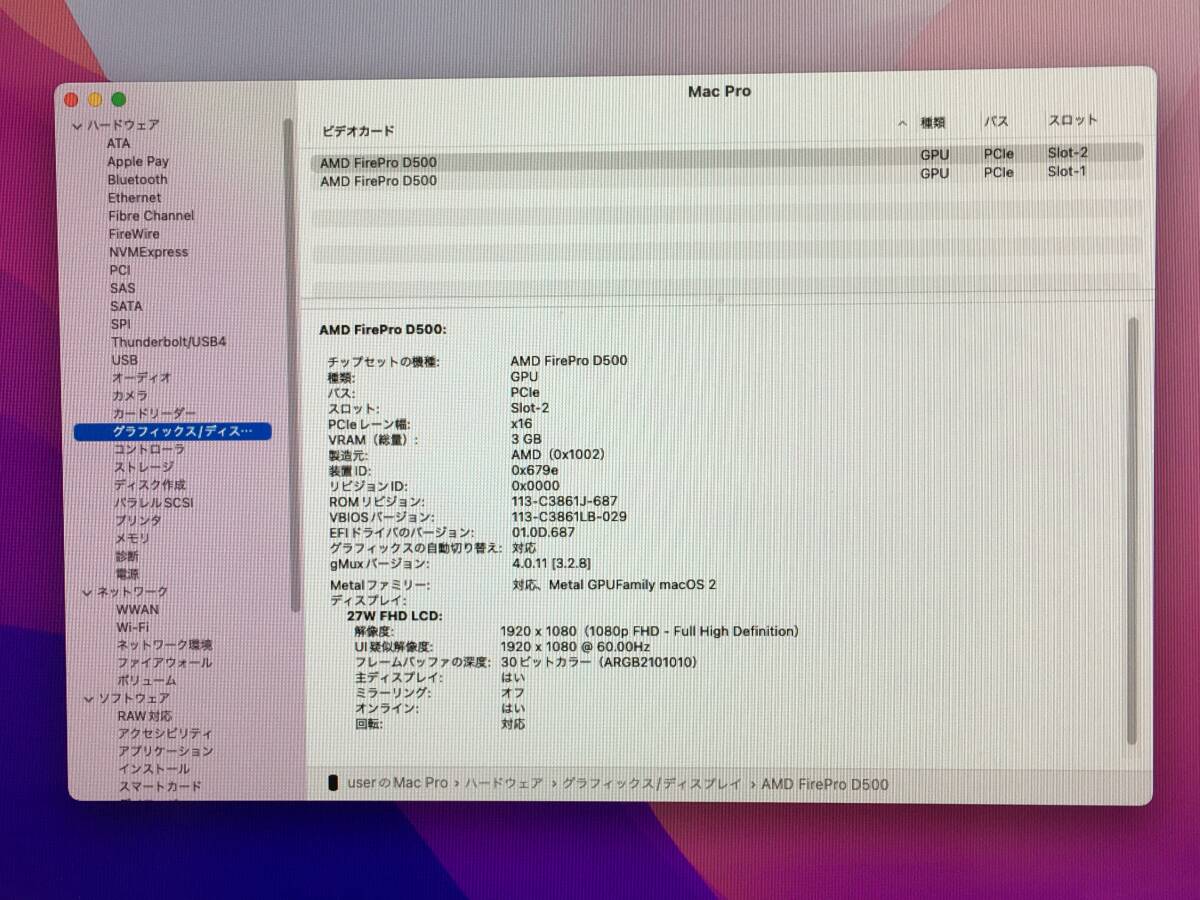The width and height of the screenshot is (1200, 900).
Task: Select SAS in sidebar
Action: tap(122, 288)
